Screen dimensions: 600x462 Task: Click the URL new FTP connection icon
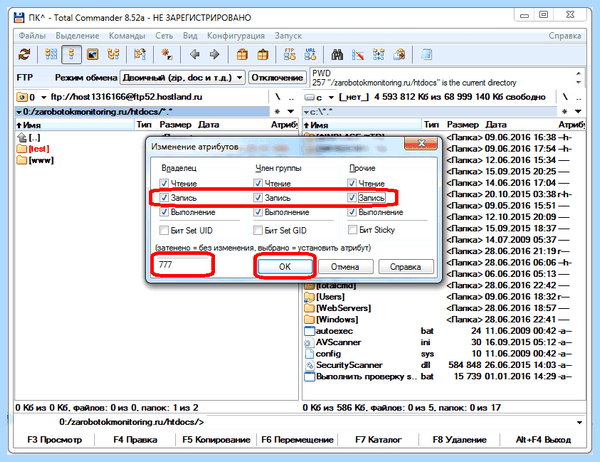point(310,55)
